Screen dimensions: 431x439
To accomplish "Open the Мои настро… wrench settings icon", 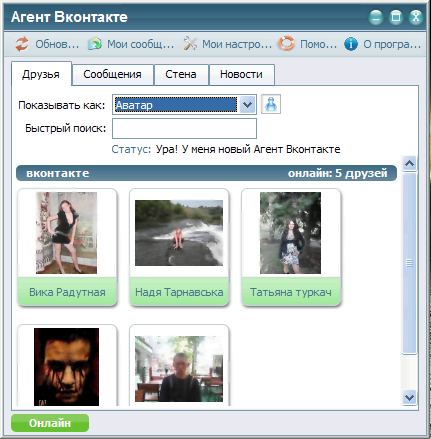I will (x=190, y=44).
